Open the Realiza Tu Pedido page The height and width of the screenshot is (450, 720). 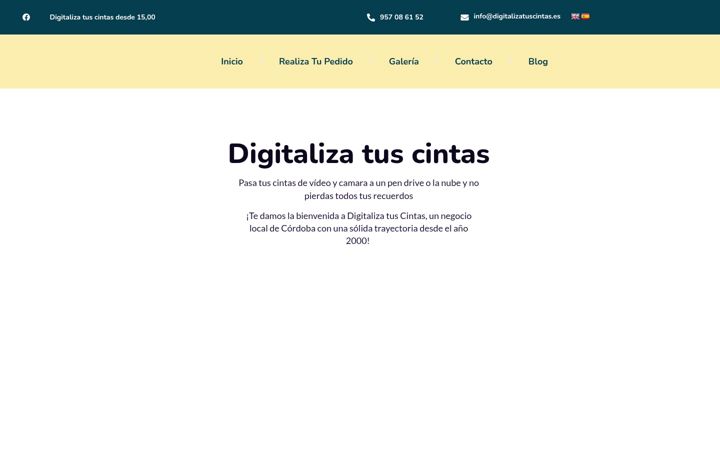316,62
